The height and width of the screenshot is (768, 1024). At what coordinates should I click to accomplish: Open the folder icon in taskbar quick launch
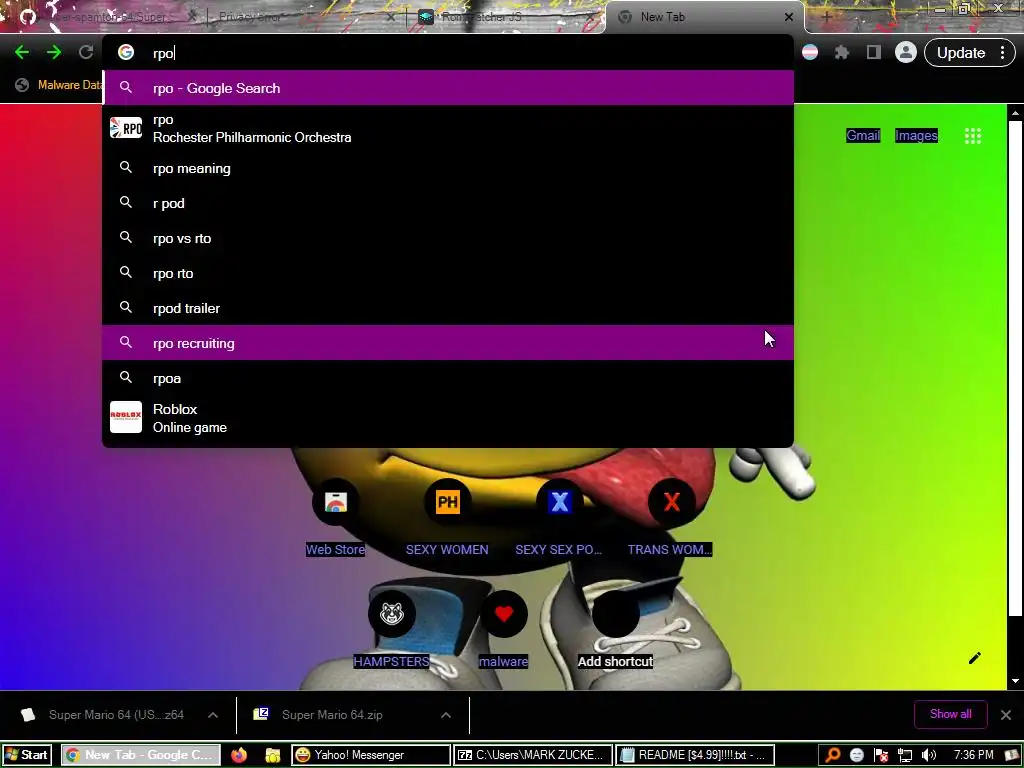272,755
